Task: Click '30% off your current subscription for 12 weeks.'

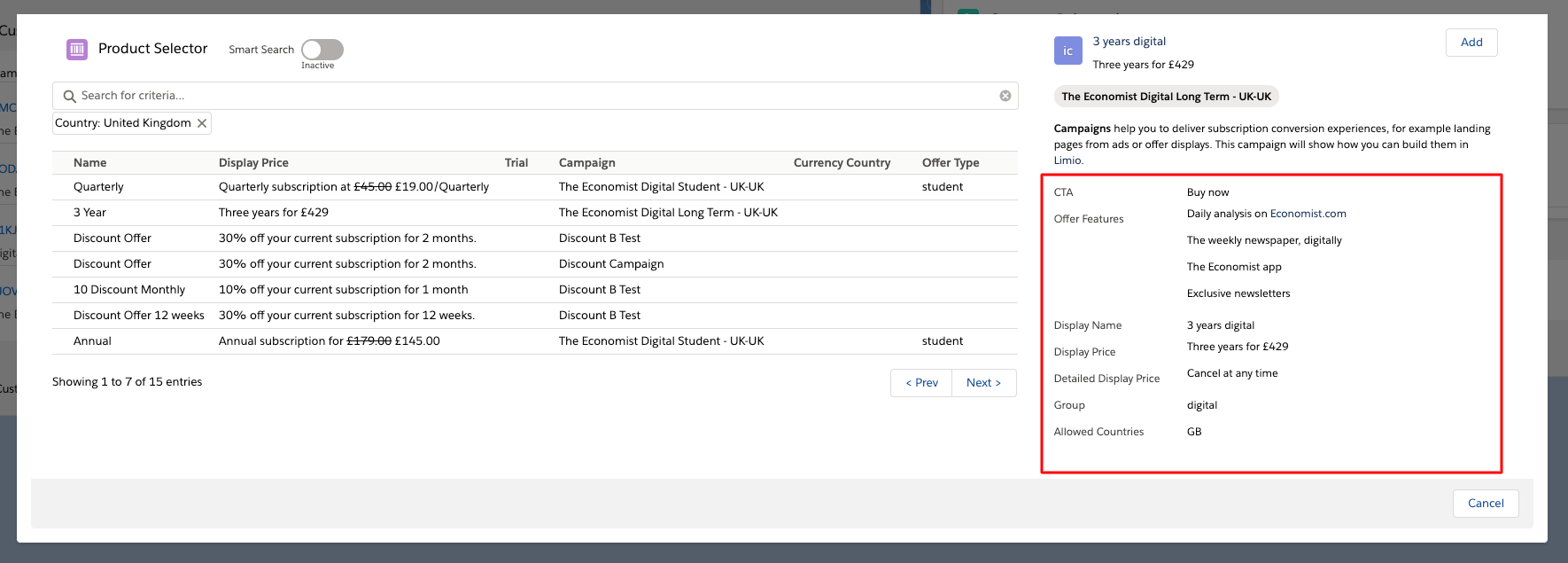Action: pos(346,316)
